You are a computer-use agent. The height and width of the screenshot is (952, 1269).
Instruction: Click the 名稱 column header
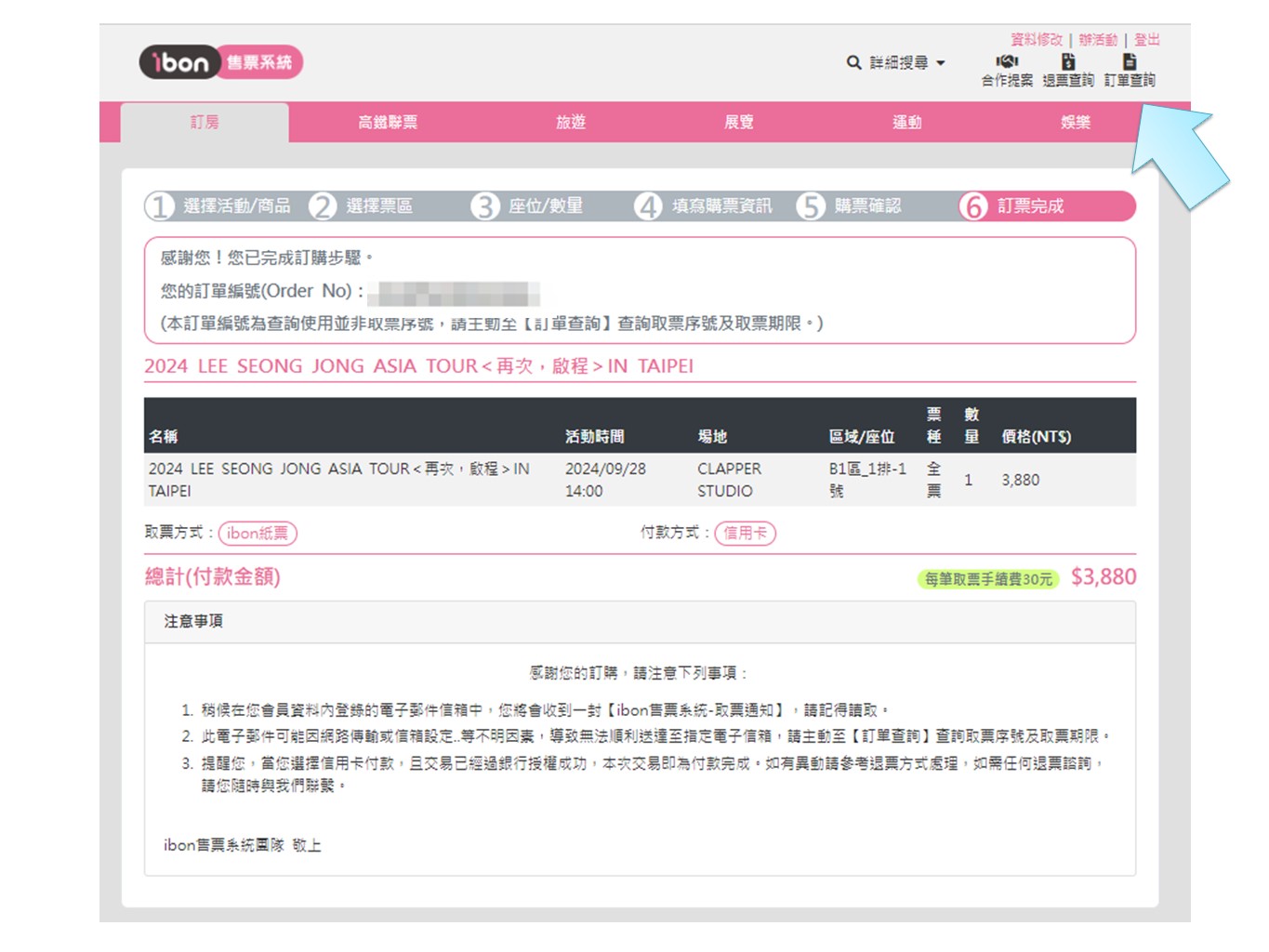click(164, 436)
